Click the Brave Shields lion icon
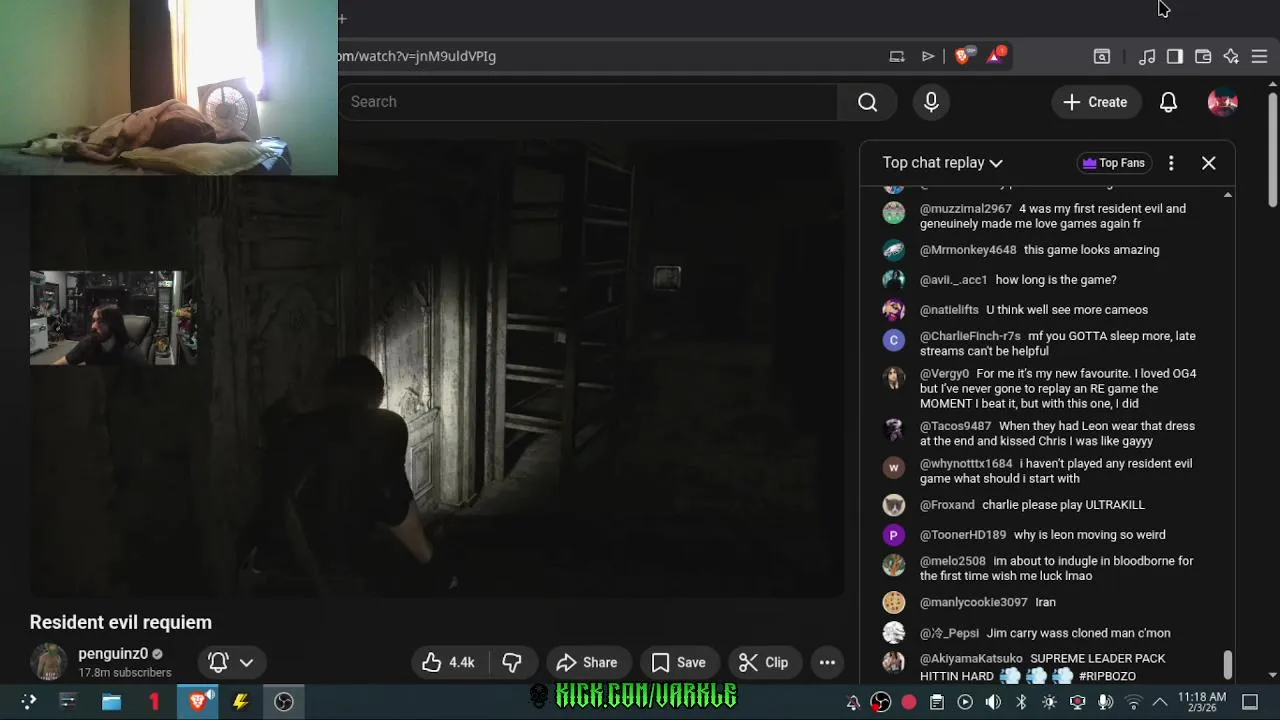Screen dimensions: 1280x720 click(x=962, y=56)
